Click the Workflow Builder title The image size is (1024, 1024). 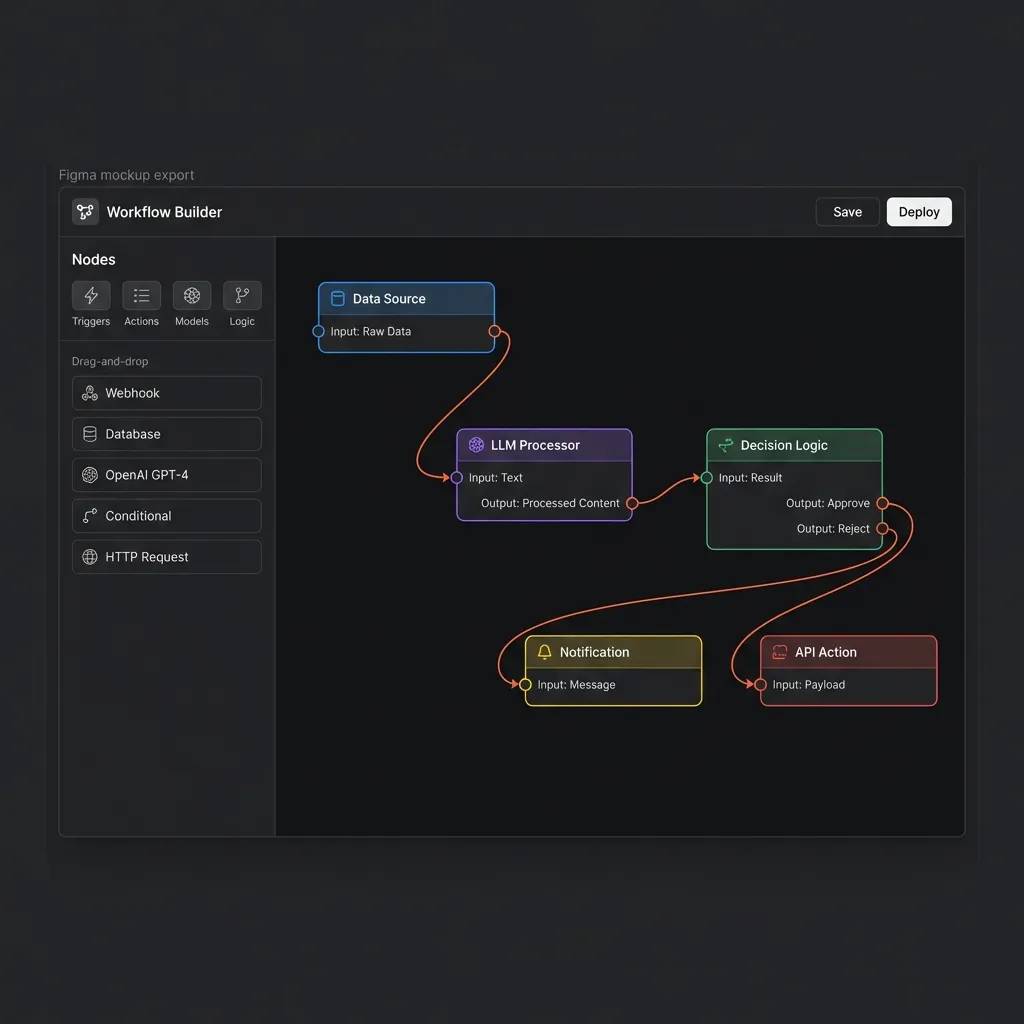point(164,212)
